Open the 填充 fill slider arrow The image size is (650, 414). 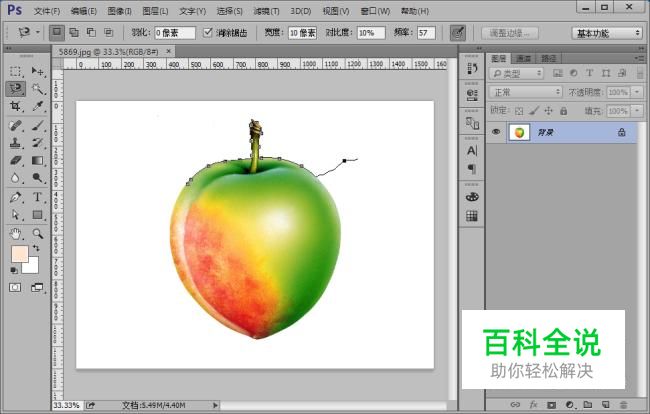point(637,111)
